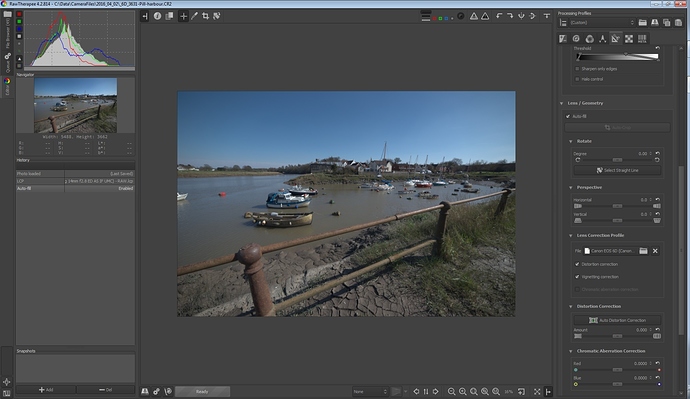This screenshot has height=399, width=690.
Task: Toggle luminance histogram display
Action: tap(19, 37)
